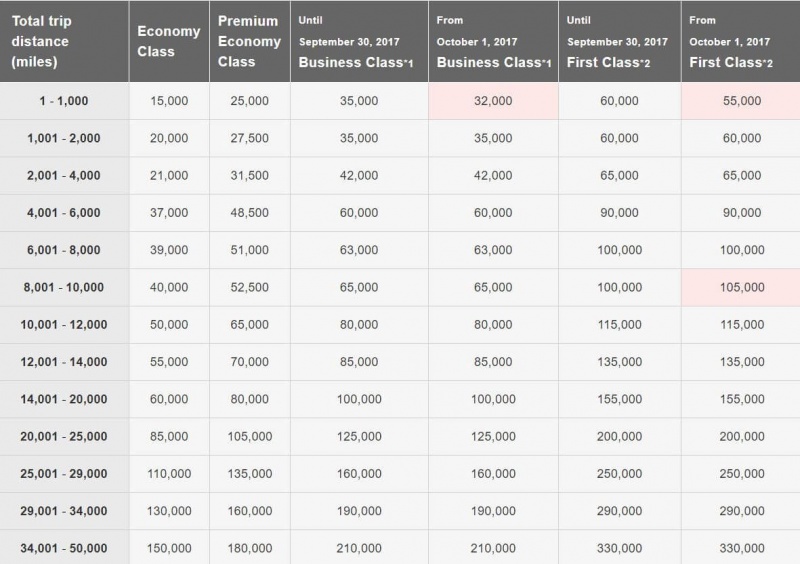Click the 180,000 Premium Economy cell

[249, 548]
